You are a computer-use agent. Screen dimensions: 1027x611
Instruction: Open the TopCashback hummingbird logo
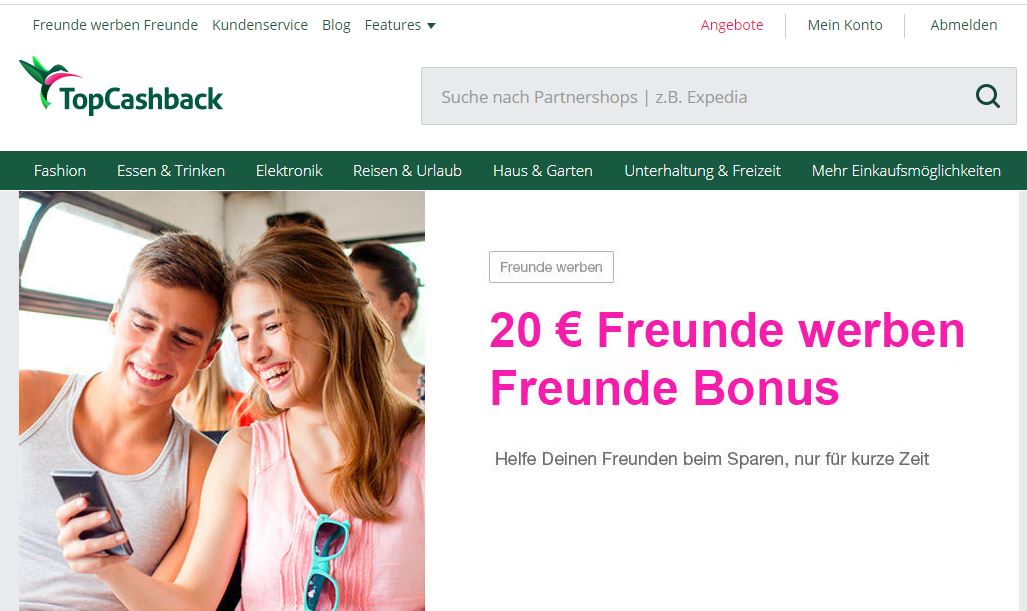(x=121, y=86)
